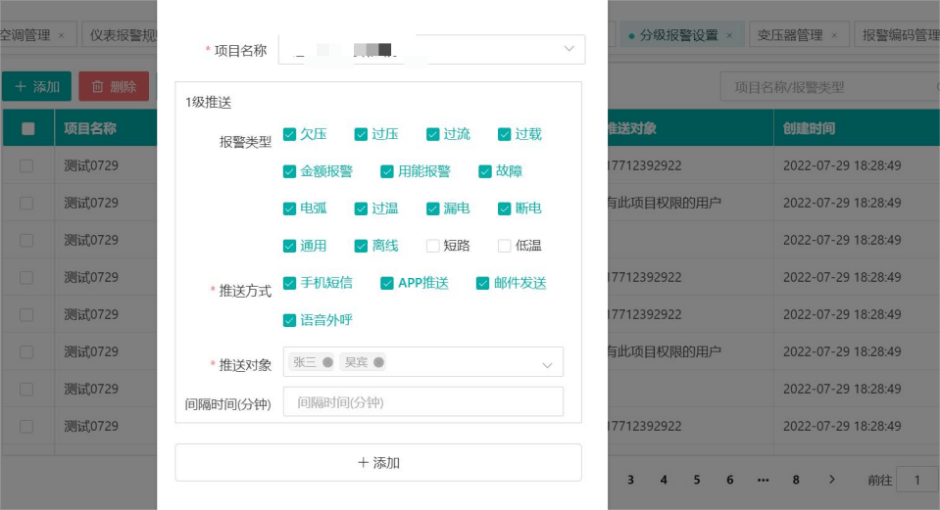The height and width of the screenshot is (510, 940).
Task: Enable the 低温 alarm type checkbox
Action: coord(505,246)
